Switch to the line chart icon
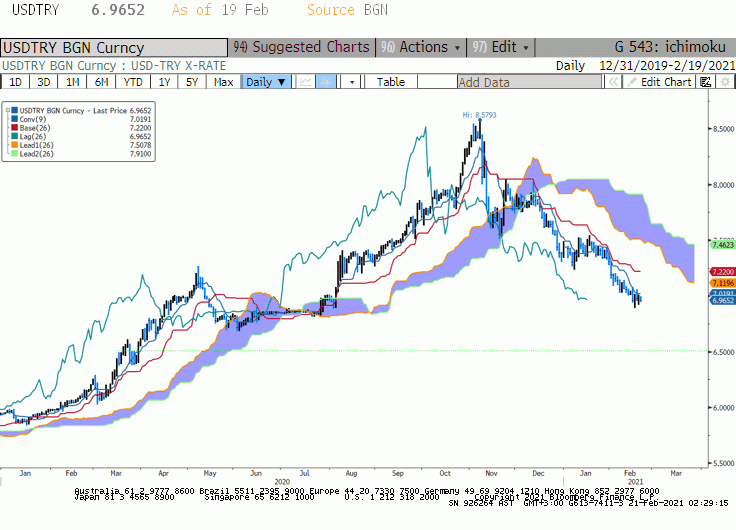Viewport: 736px width, 530px height. tap(306, 82)
